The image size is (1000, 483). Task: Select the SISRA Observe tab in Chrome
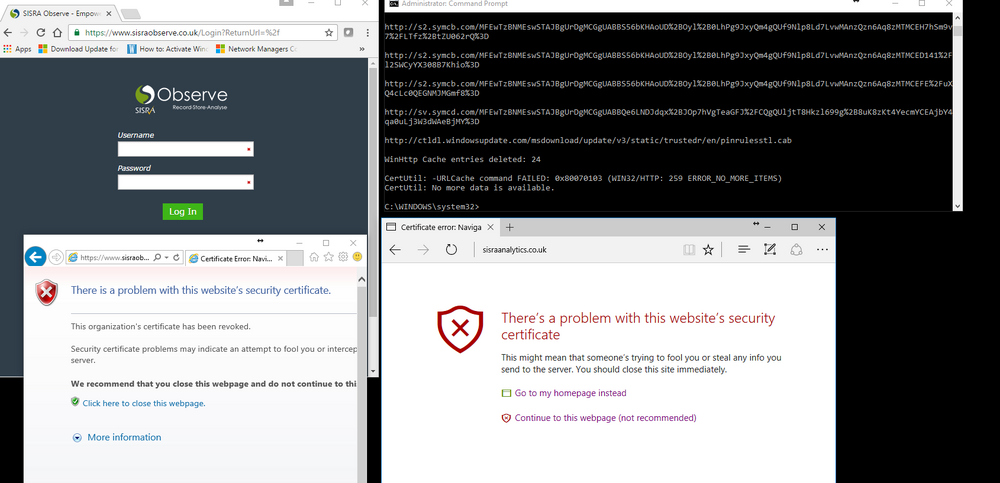pyautogui.click(x=61, y=13)
